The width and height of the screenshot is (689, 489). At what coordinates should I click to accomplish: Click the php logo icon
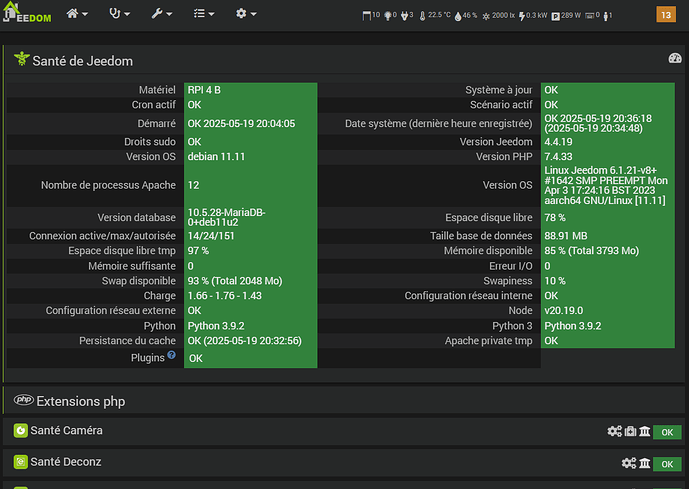point(24,399)
